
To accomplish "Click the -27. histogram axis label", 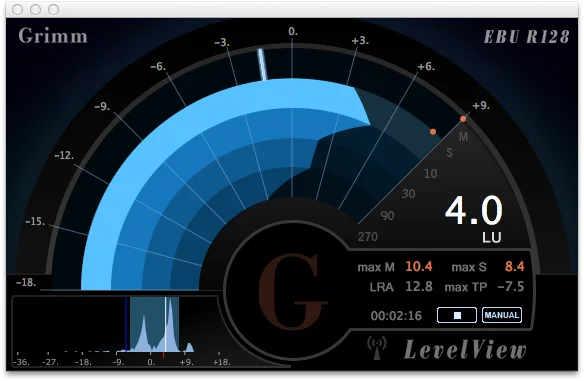I will point(50,362).
